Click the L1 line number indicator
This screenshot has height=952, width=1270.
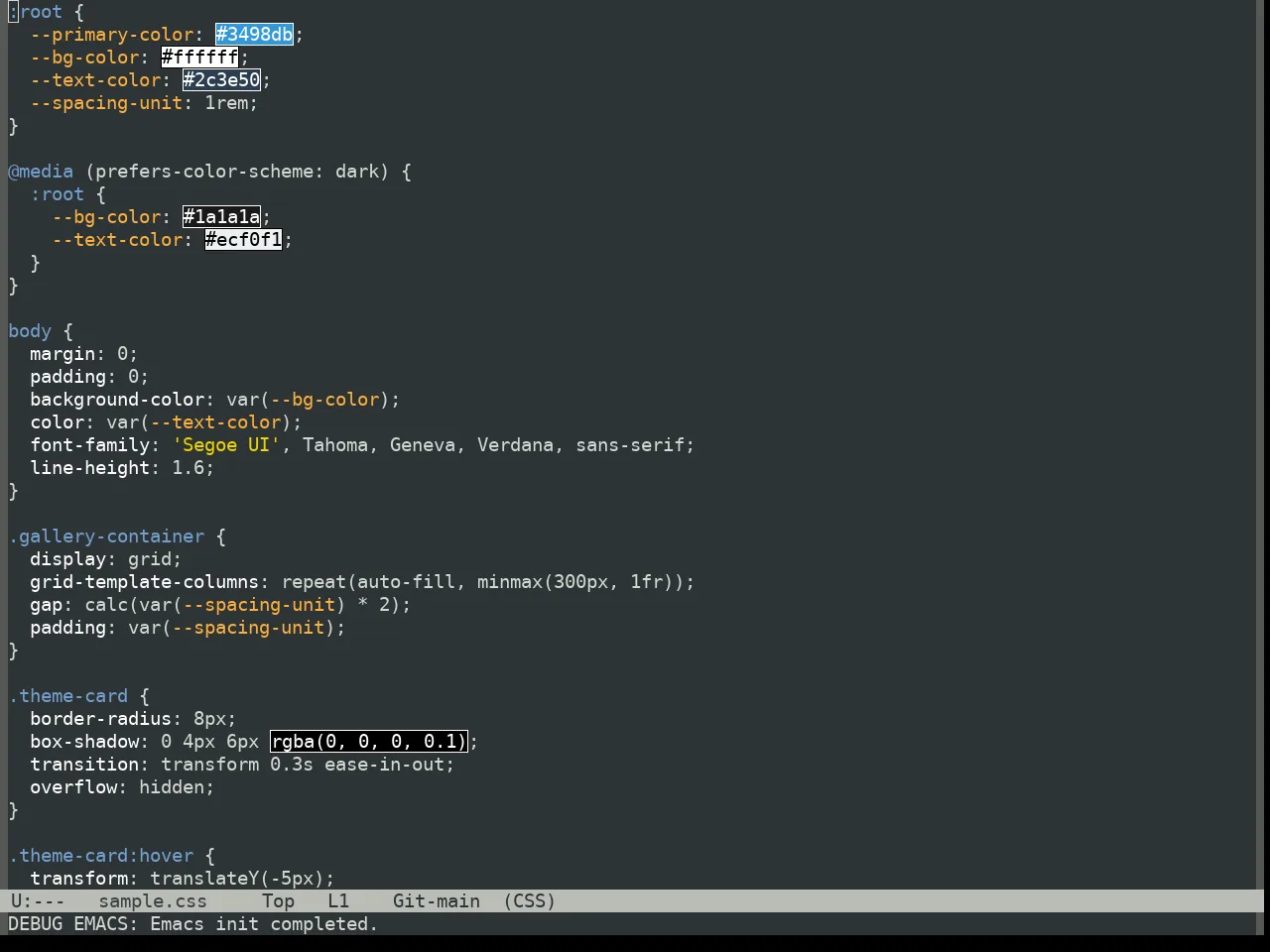coord(338,901)
